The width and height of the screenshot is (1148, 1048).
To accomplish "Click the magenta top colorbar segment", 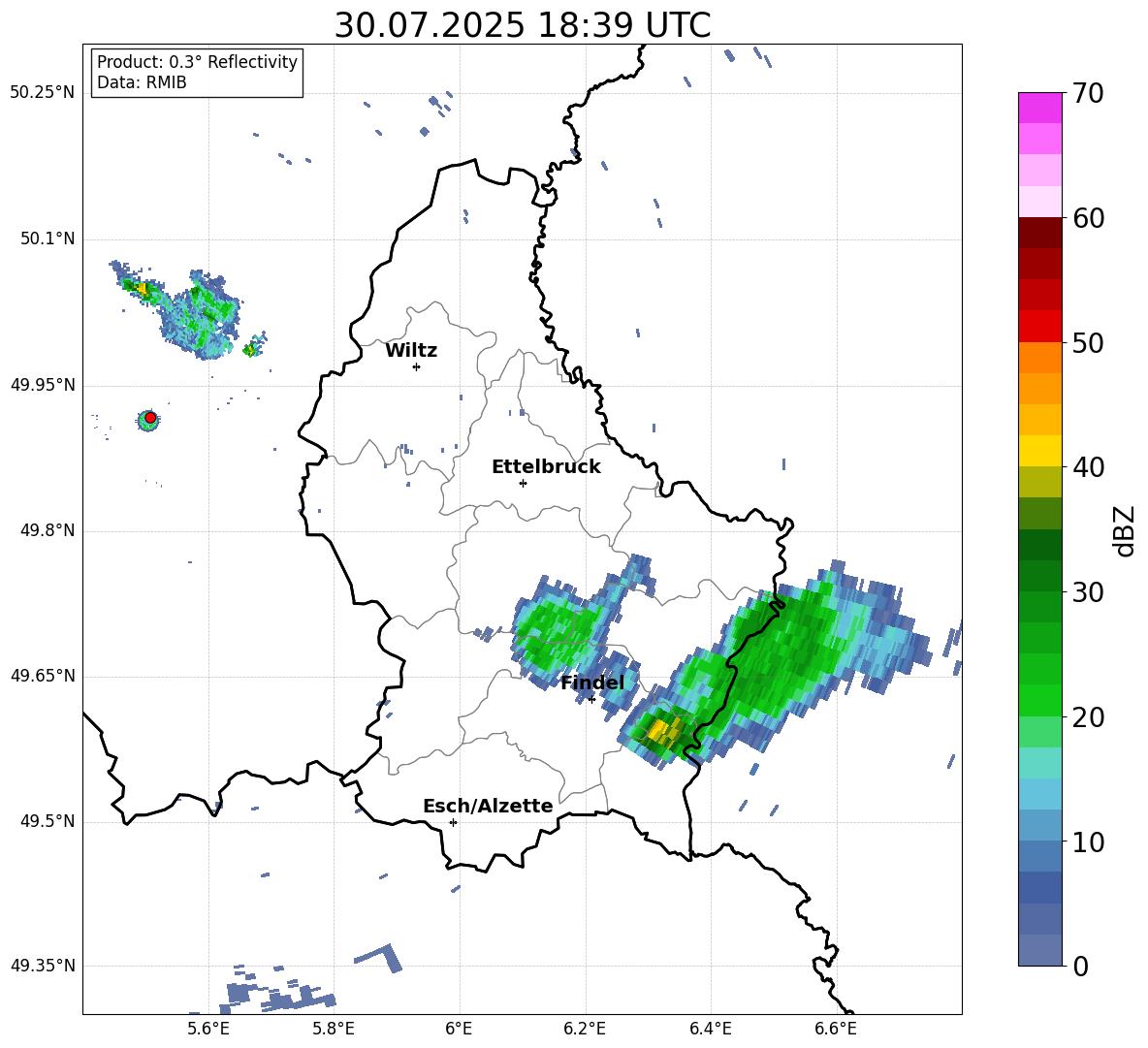I will 1039,108.
